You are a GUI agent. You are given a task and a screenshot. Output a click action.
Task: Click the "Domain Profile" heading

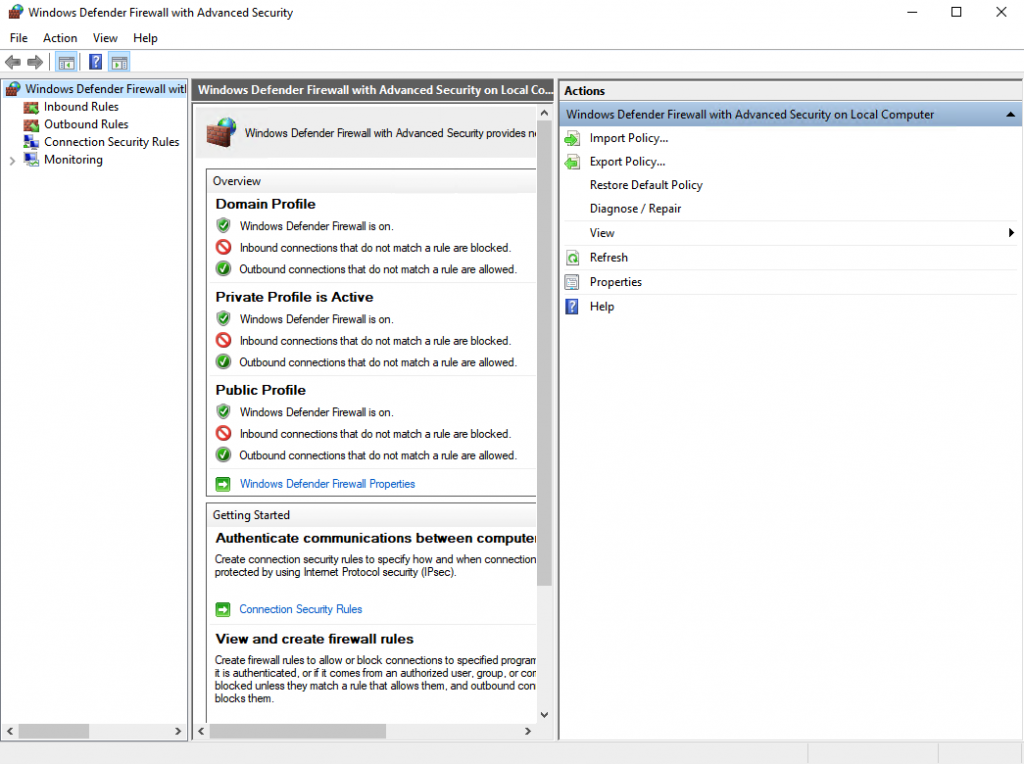pos(266,204)
